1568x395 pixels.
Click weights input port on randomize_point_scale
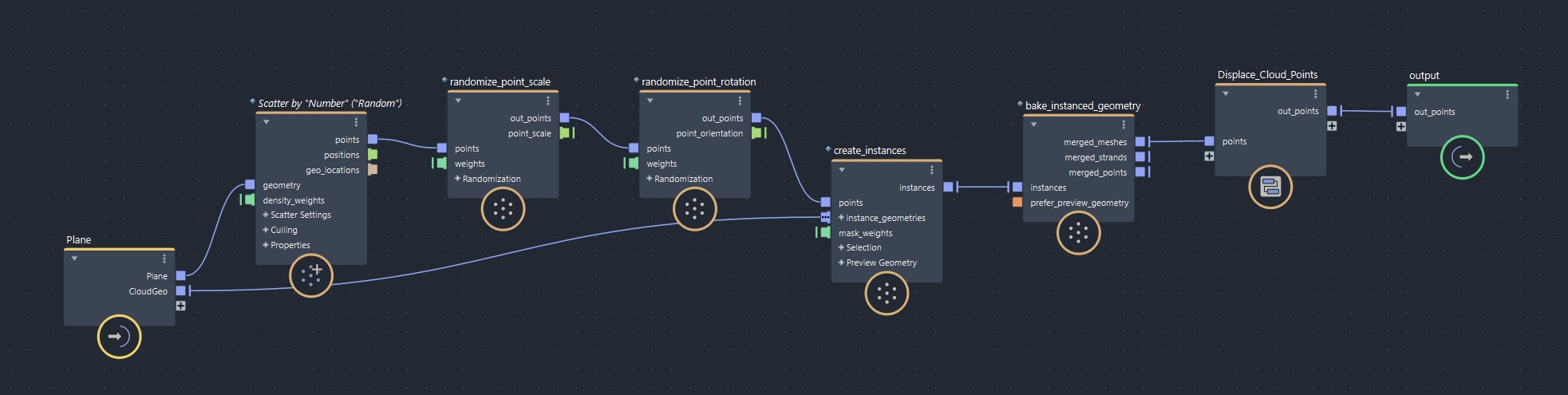tap(442, 164)
